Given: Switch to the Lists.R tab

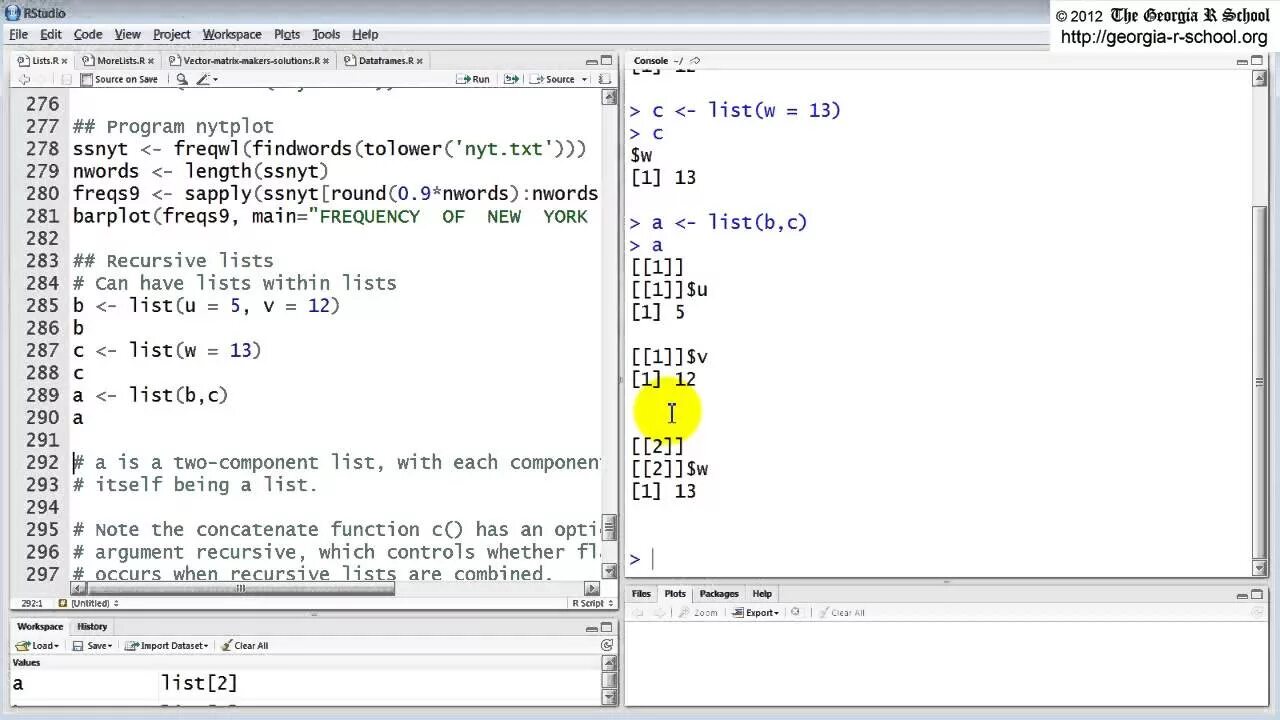Looking at the screenshot, I should (x=45, y=60).
